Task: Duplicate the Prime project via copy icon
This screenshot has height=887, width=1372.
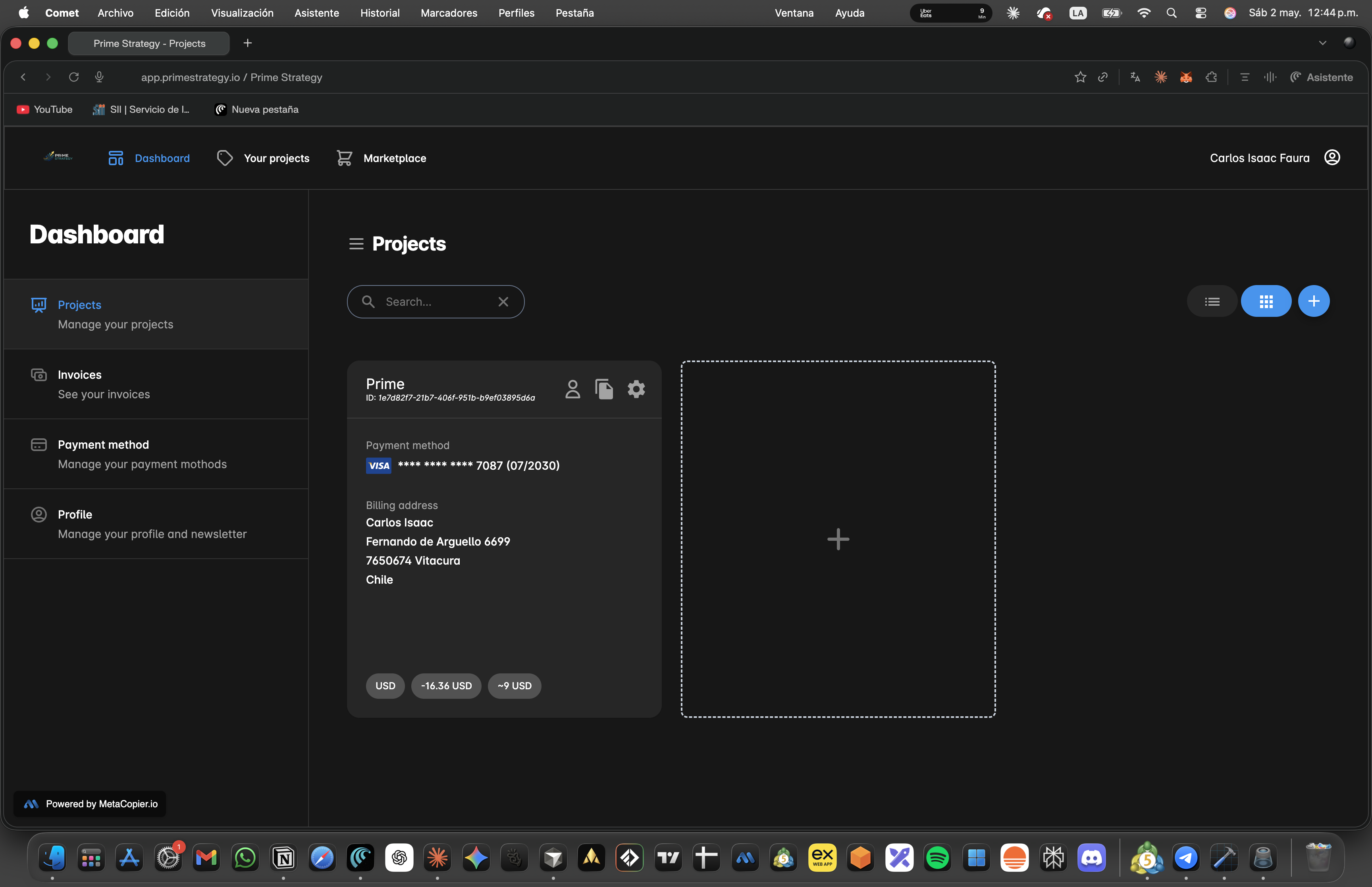Action: [x=604, y=390]
